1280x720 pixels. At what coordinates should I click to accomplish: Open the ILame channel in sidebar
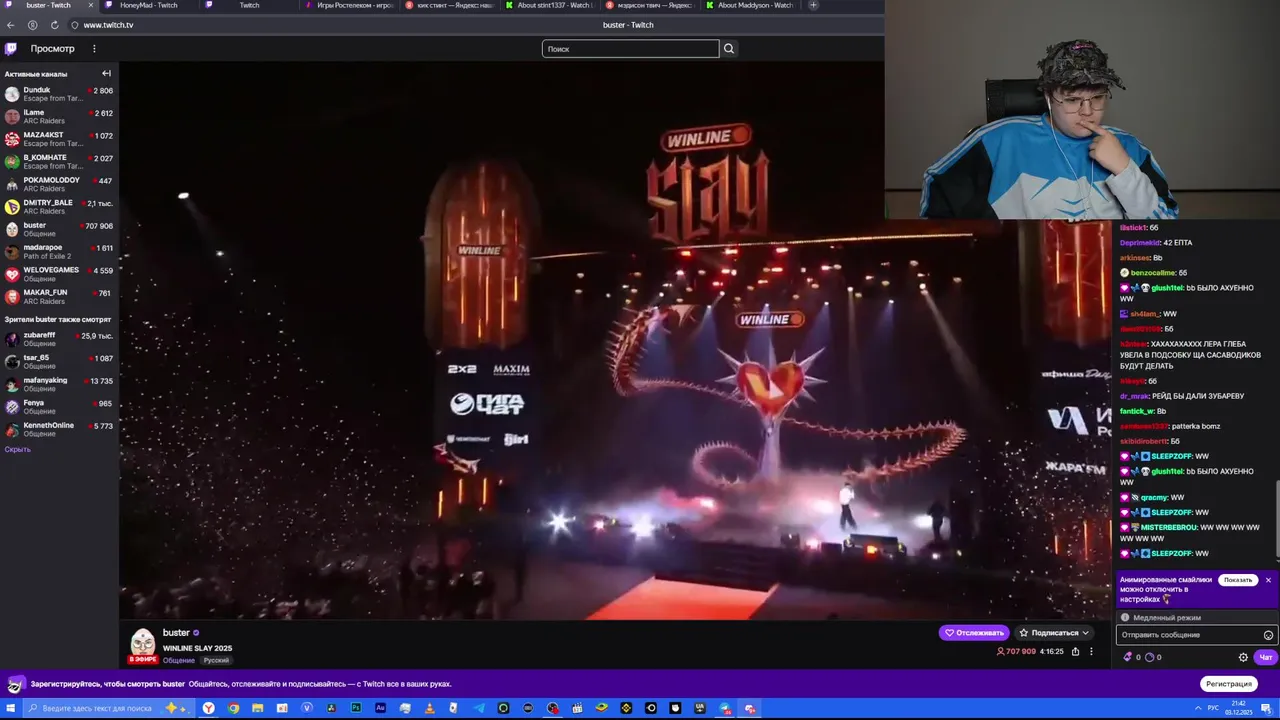59,117
